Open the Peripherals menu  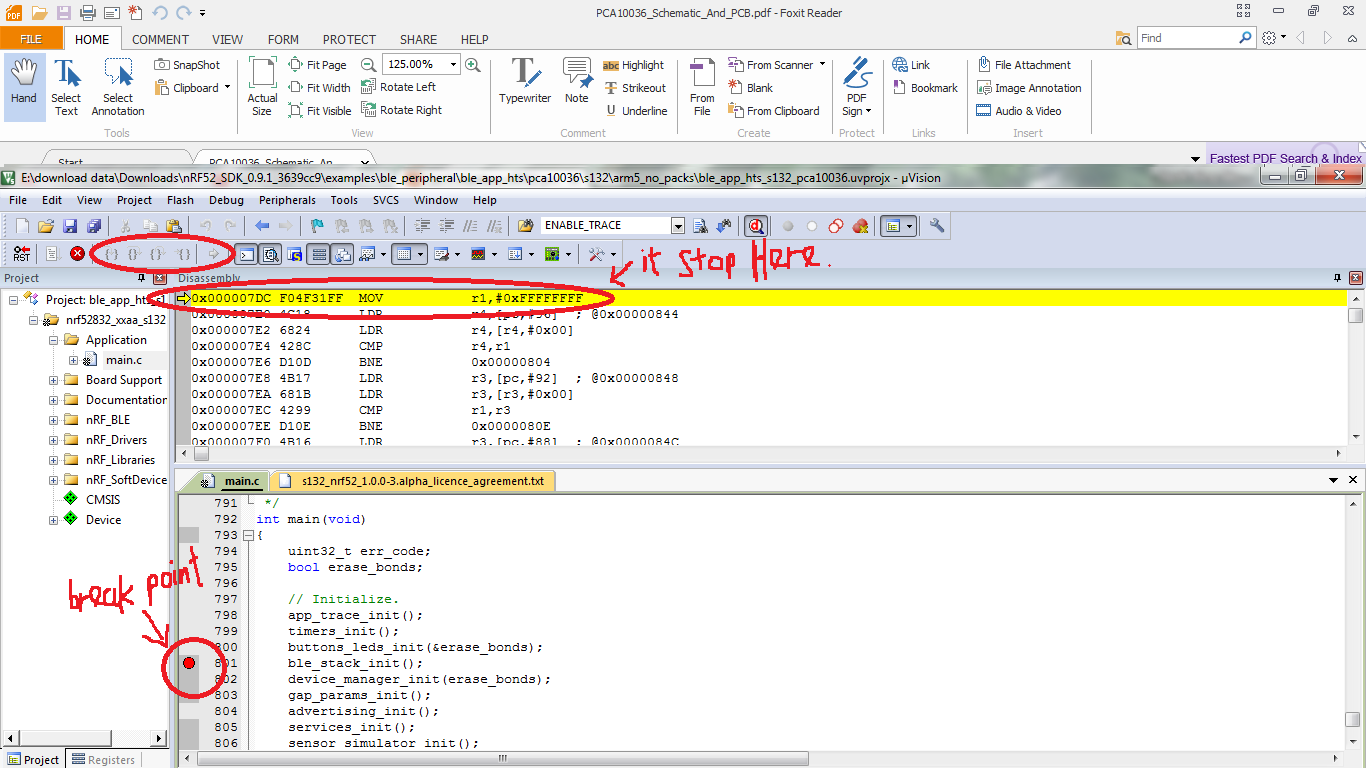click(x=287, y=200)
